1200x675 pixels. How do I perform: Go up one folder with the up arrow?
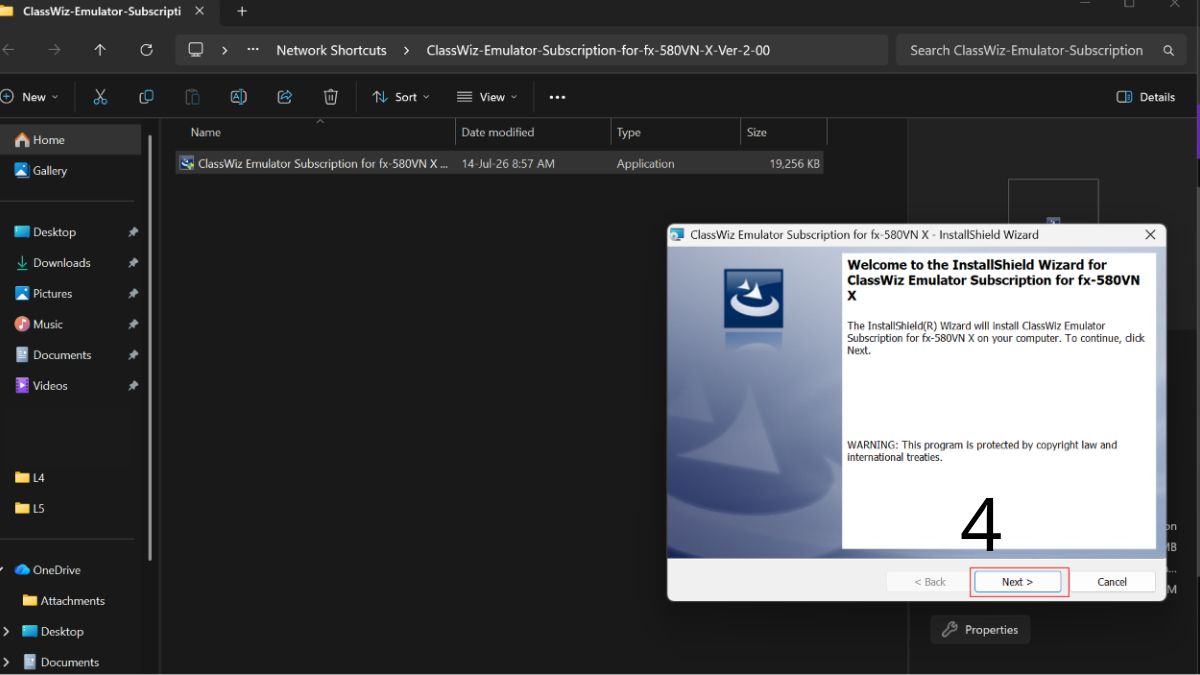pyautogui.click(x=100, y=50)
